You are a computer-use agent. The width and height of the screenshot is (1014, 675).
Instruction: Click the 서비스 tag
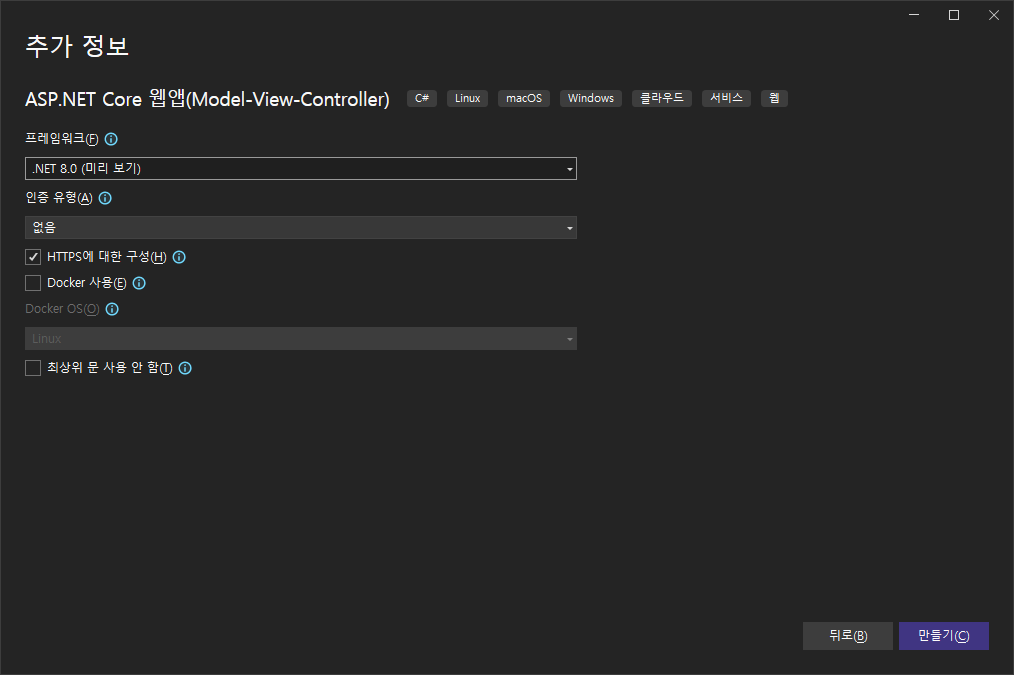pos(726,98)
